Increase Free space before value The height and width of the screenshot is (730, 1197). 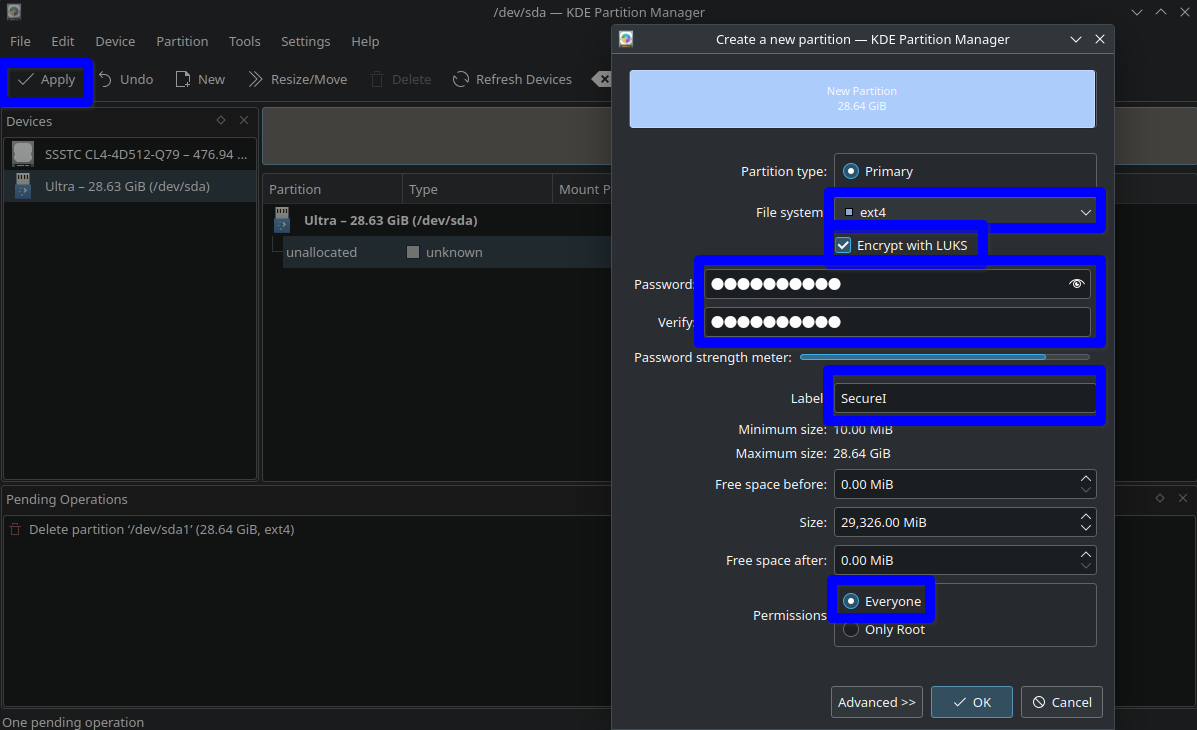pos(1086,478)
